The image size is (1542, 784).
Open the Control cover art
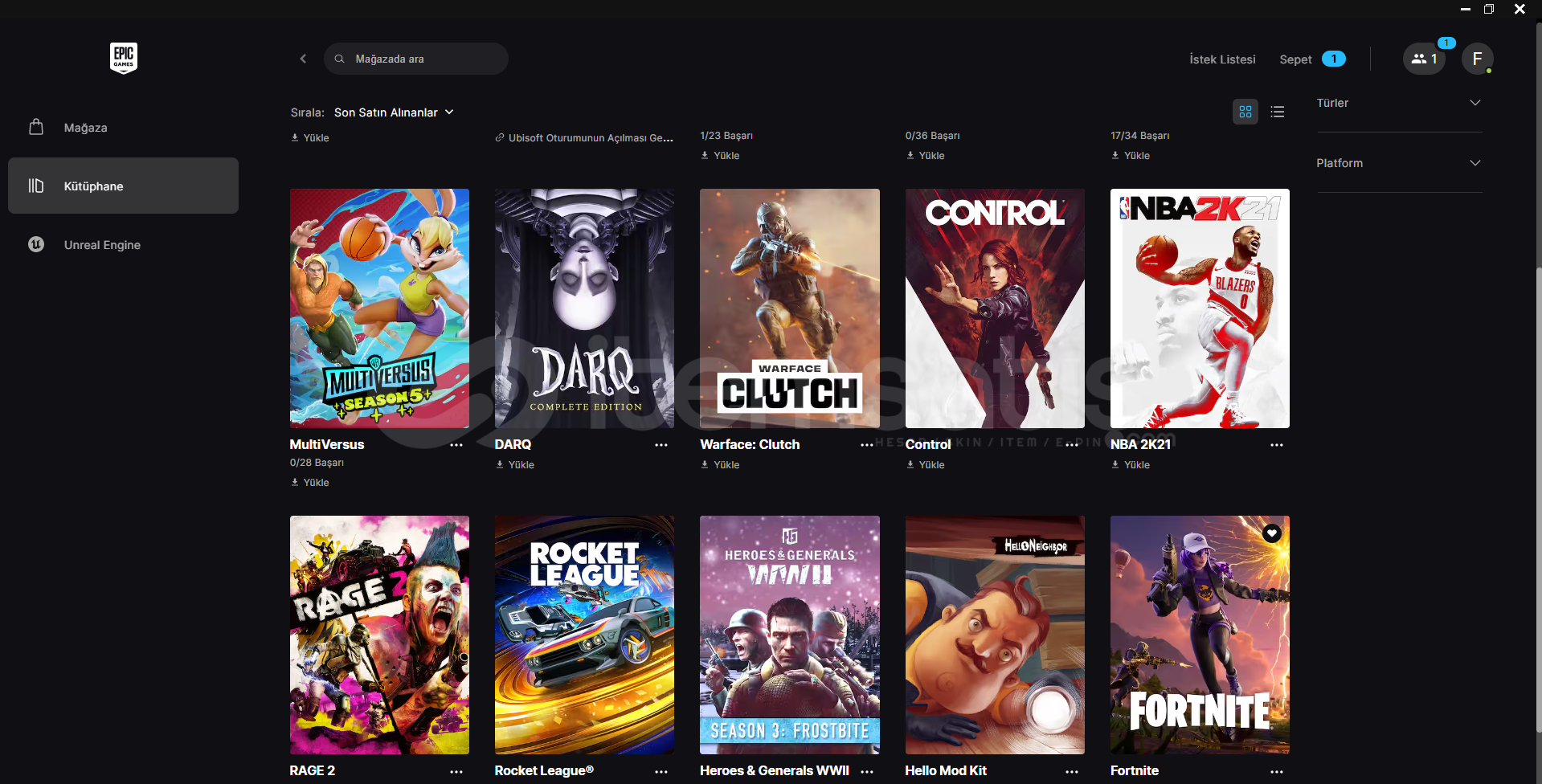pyautogui.click(x=995, y=308)
